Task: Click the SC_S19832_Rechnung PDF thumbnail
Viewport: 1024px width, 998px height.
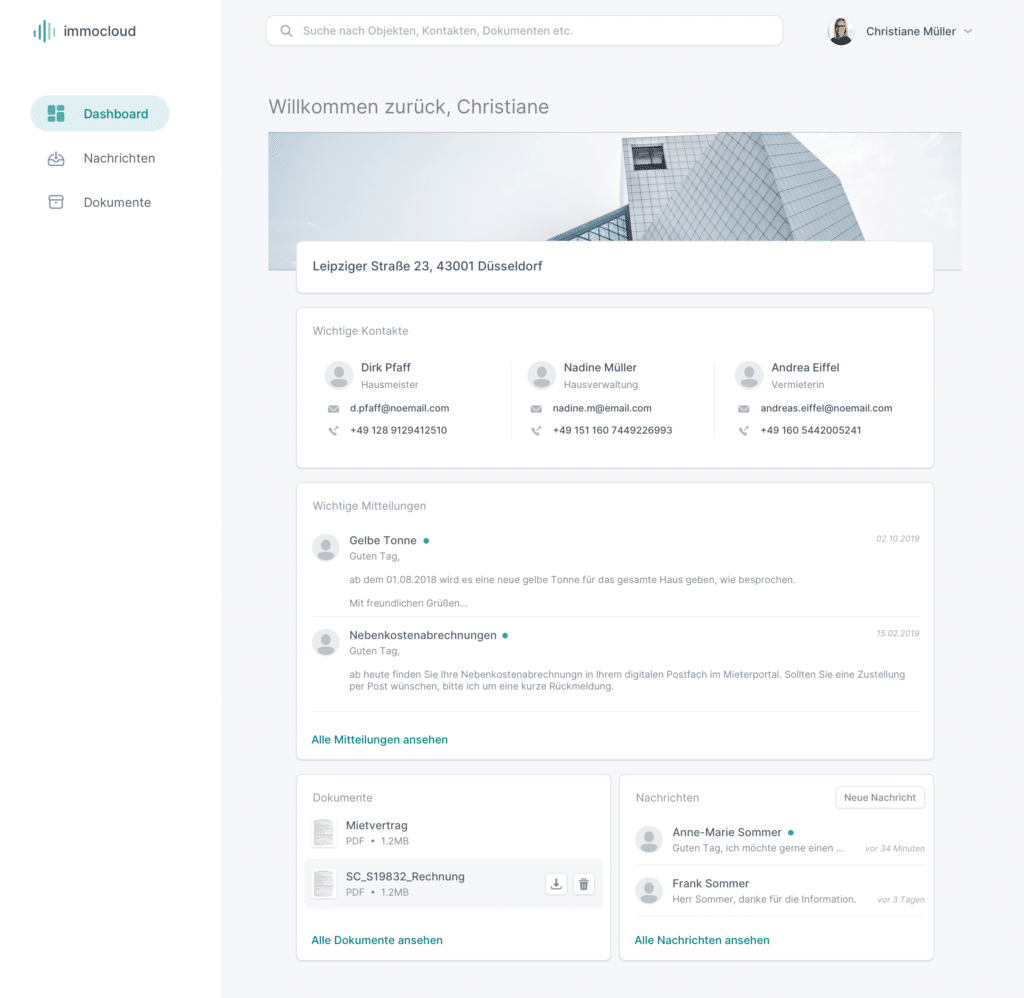Action: point(324,884)
